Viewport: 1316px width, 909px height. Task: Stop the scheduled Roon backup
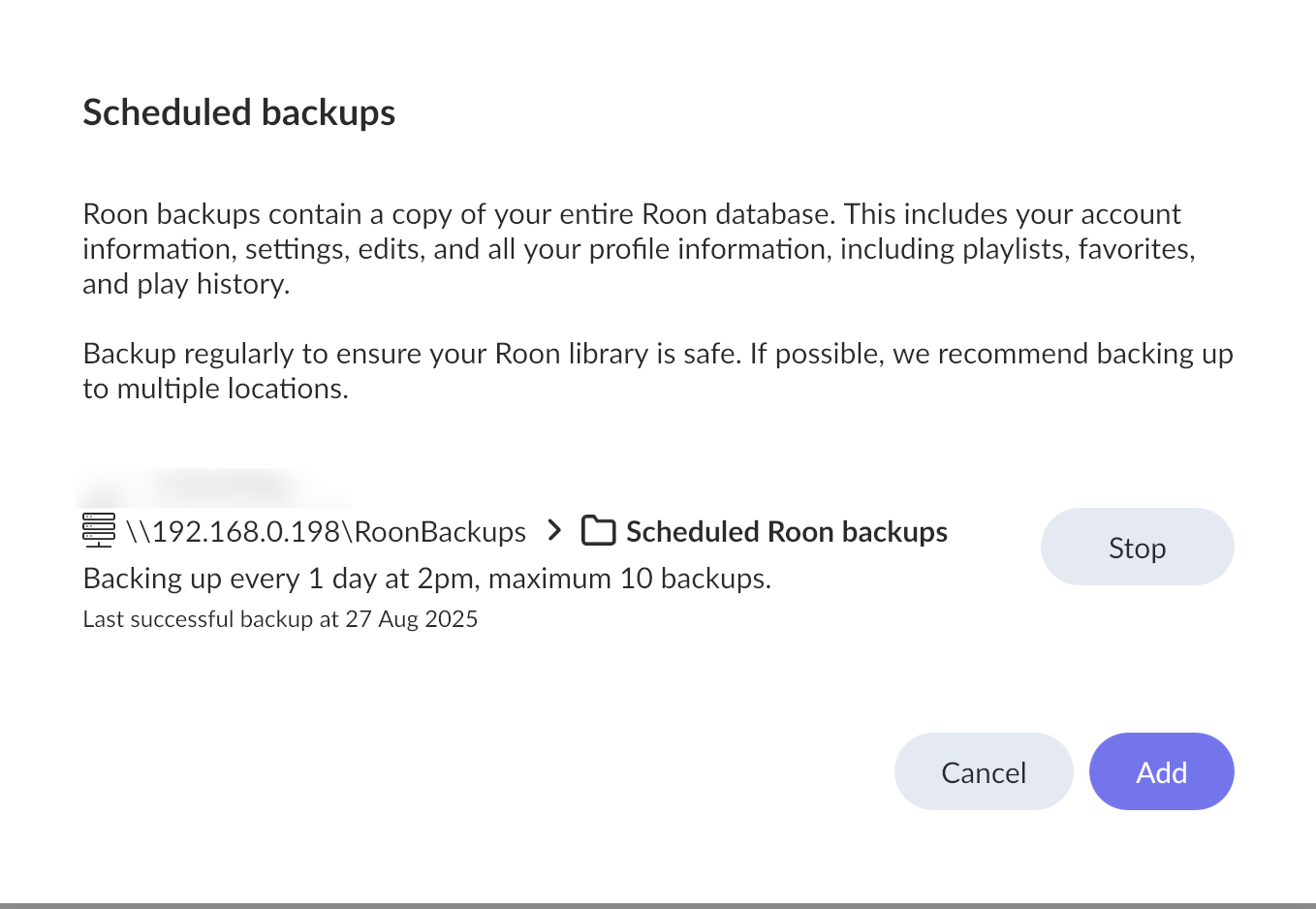click(1137, 548)
